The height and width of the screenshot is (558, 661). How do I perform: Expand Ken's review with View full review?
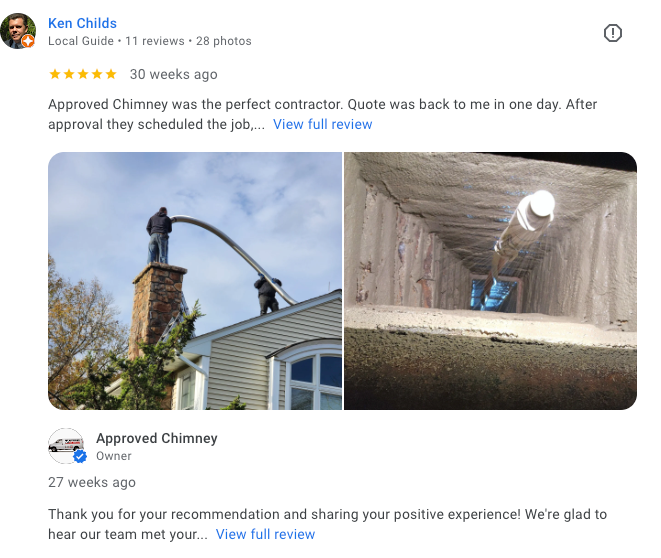pyautogui.click(x=322, y=124)
